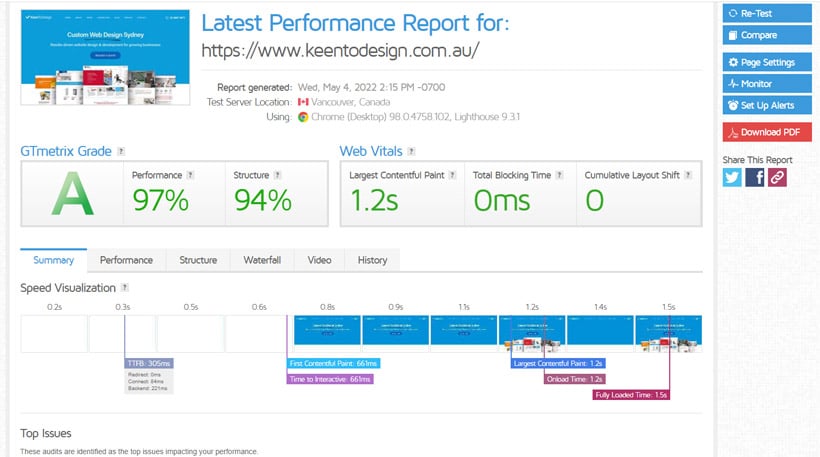Viewport: 820px width, 457px height.
Task: Click the grade A letter
Action: pyautogui.click(x=72, y=194)
